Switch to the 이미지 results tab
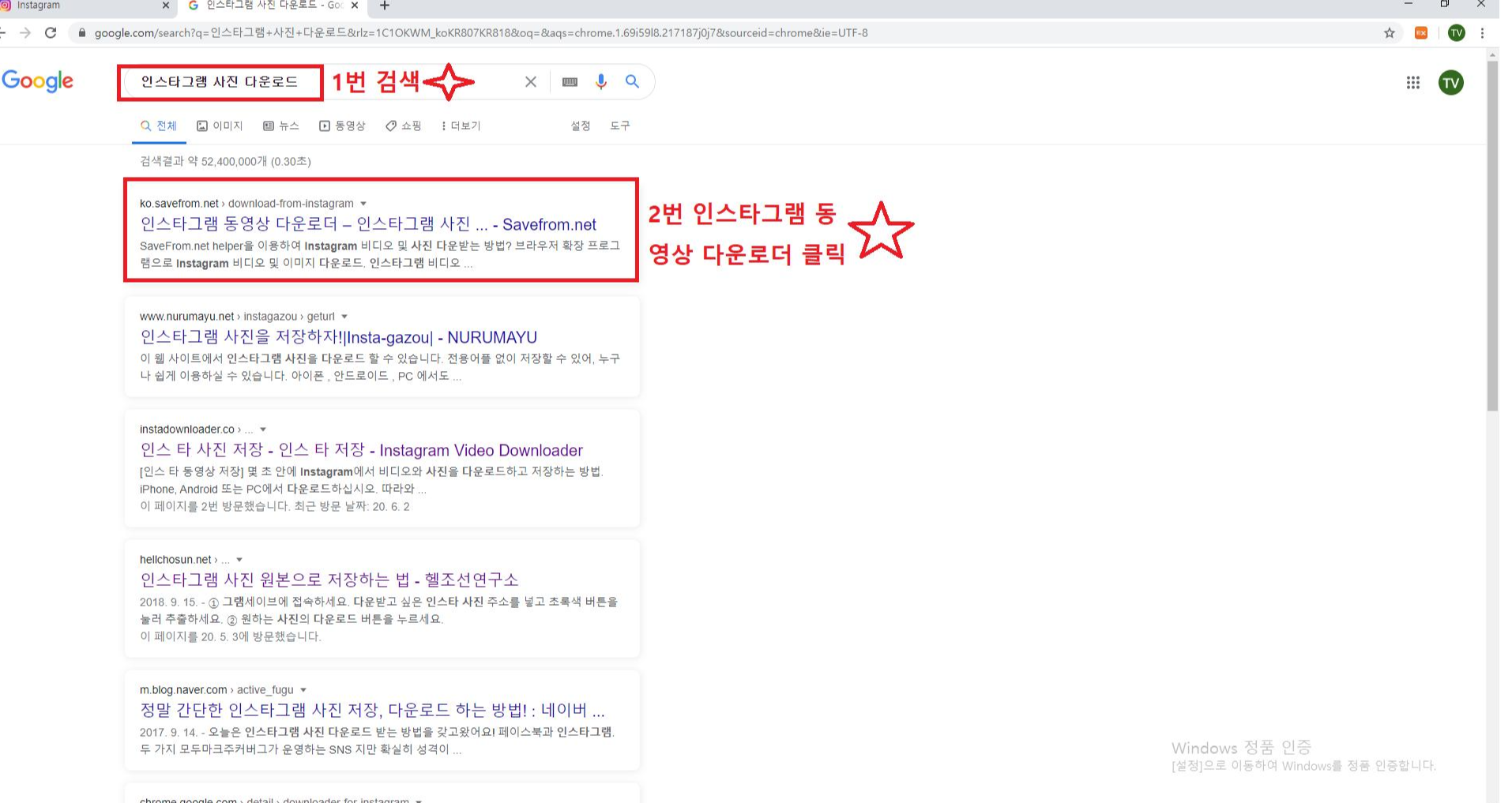The height and width of the screenshot is (803, 1512). [x=220, y=126]
